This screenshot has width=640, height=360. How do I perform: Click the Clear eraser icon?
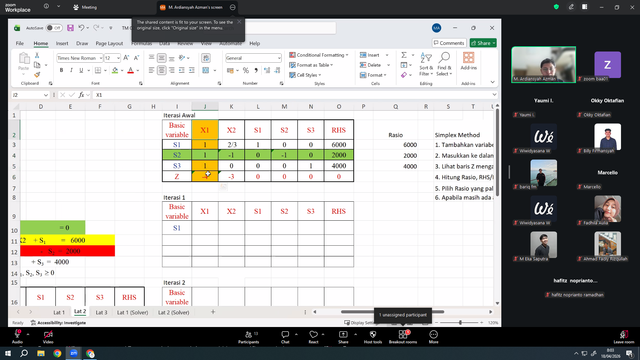click(x=404, y=75)
